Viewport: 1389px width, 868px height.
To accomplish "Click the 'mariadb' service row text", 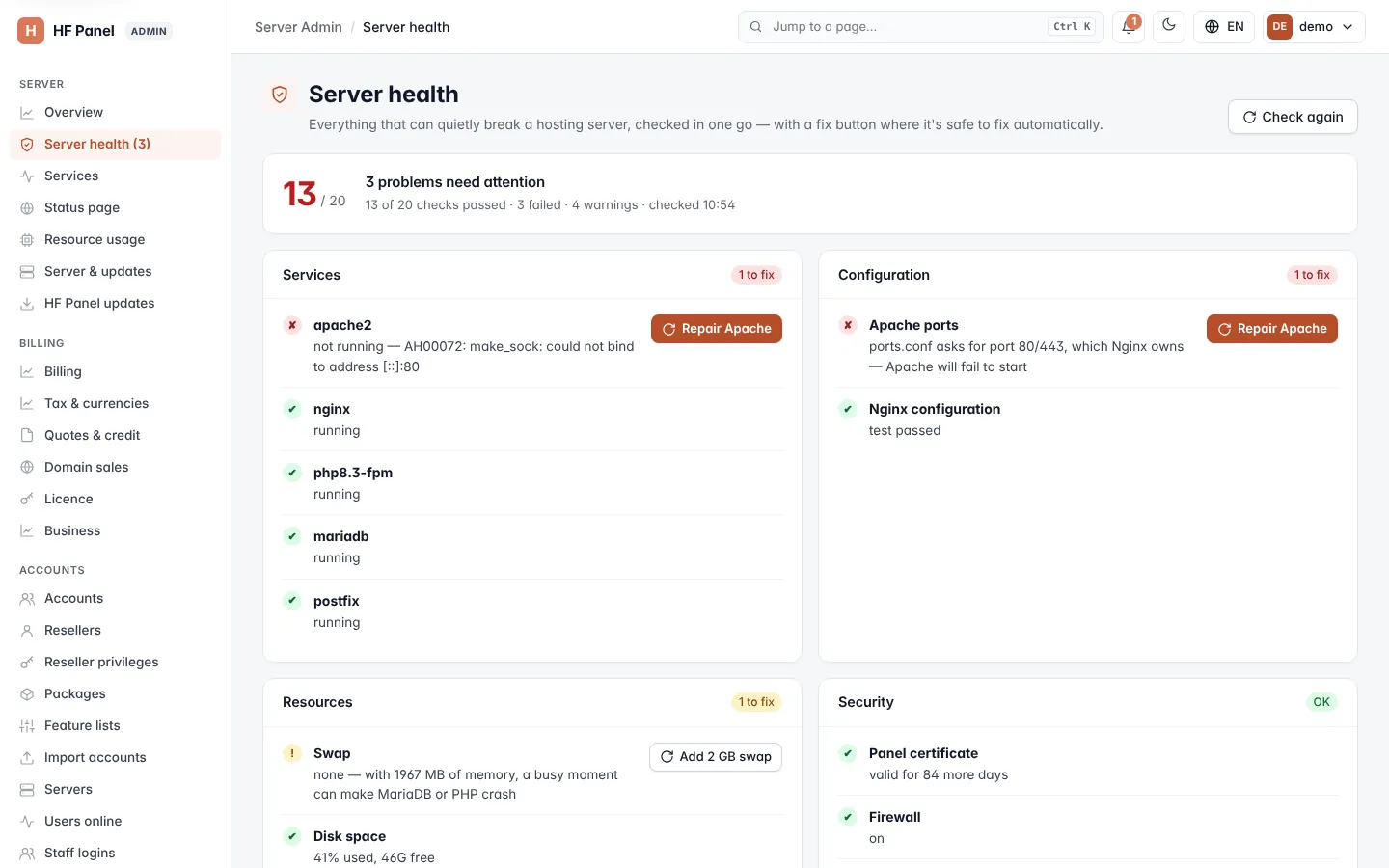I will pos(340,536).
